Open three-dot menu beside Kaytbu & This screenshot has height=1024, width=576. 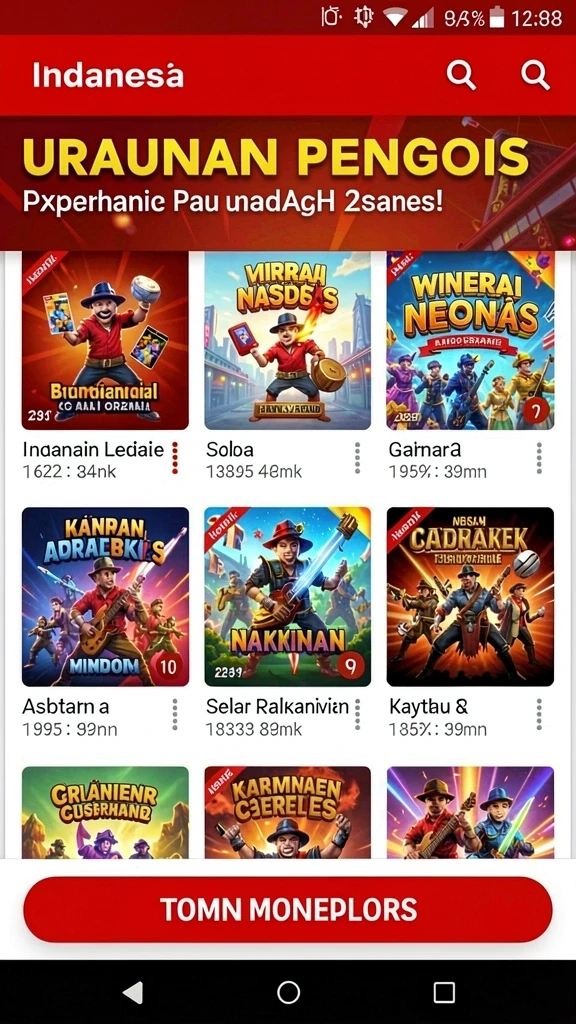(x=539, y=714)
